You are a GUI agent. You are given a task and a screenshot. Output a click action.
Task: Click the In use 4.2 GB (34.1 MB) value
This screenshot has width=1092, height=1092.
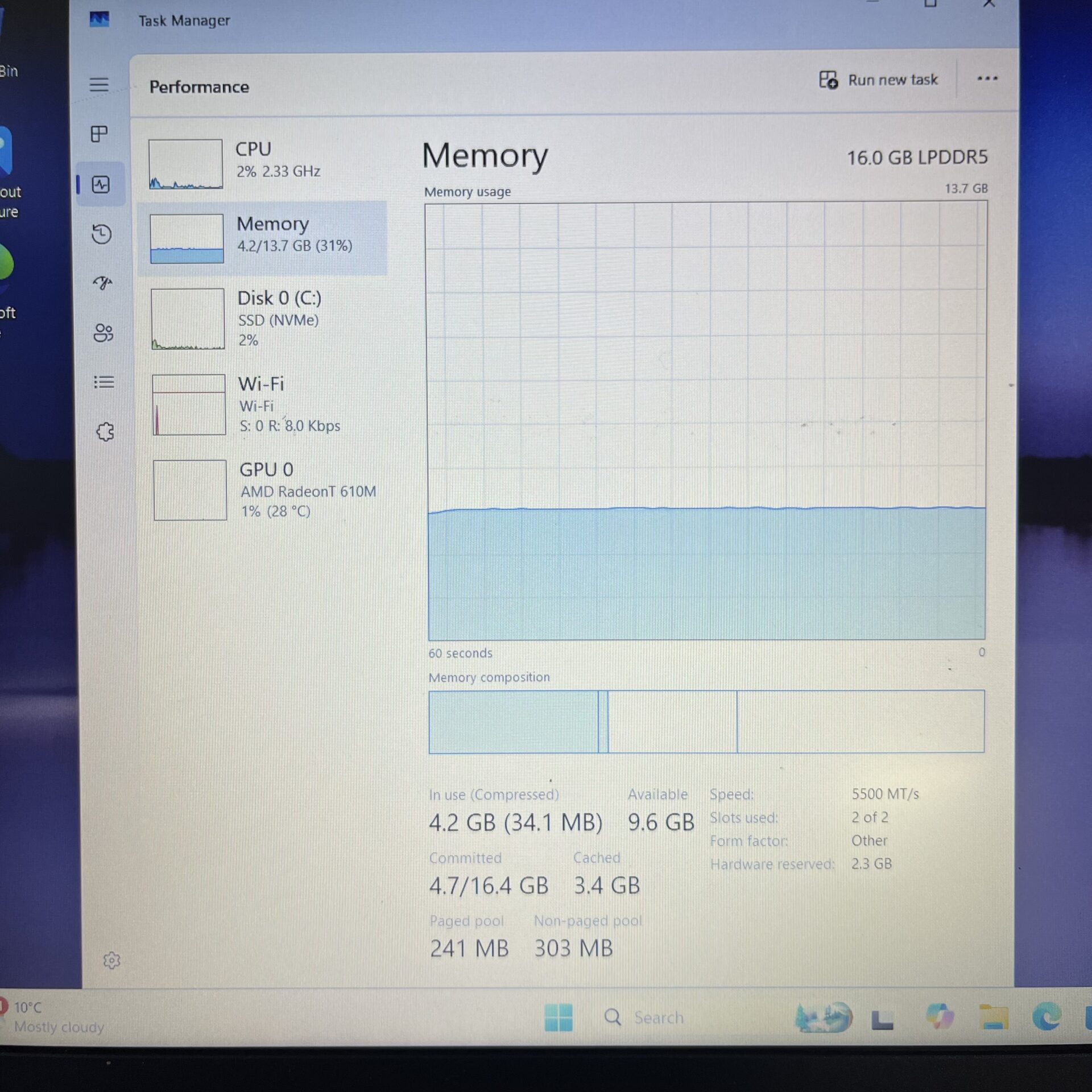515,822
